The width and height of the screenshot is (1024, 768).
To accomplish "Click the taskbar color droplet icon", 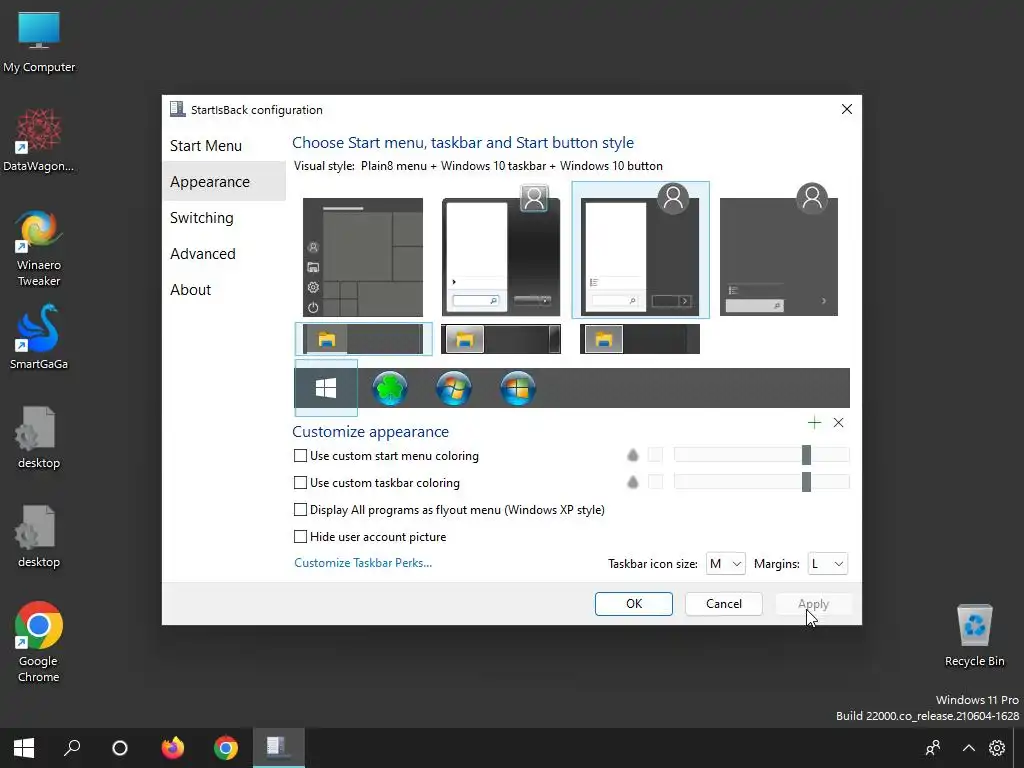I will point(632,483).
